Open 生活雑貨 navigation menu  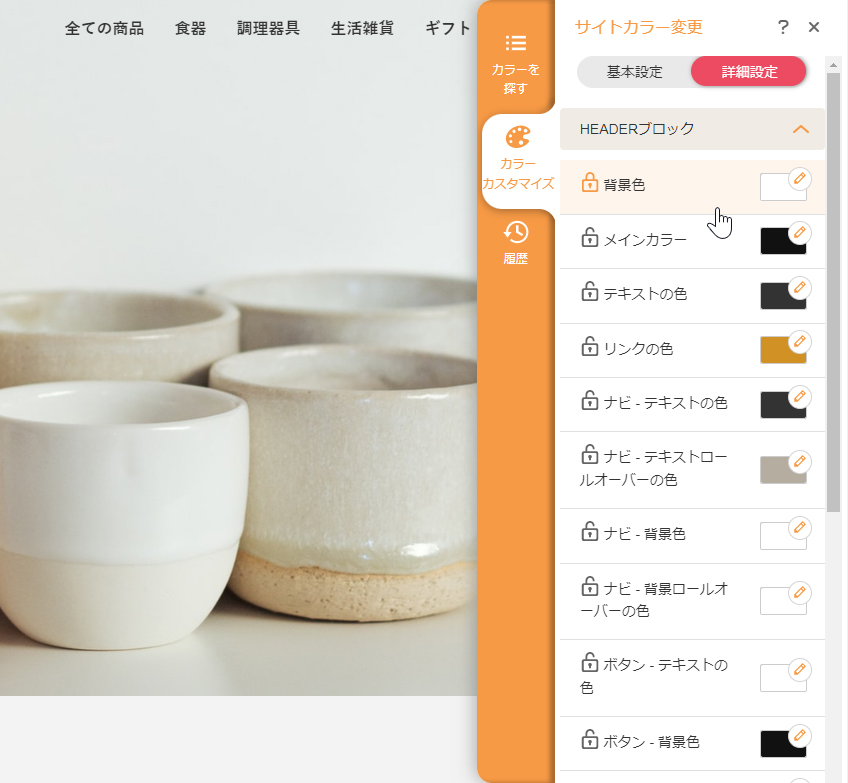(362, 28)
